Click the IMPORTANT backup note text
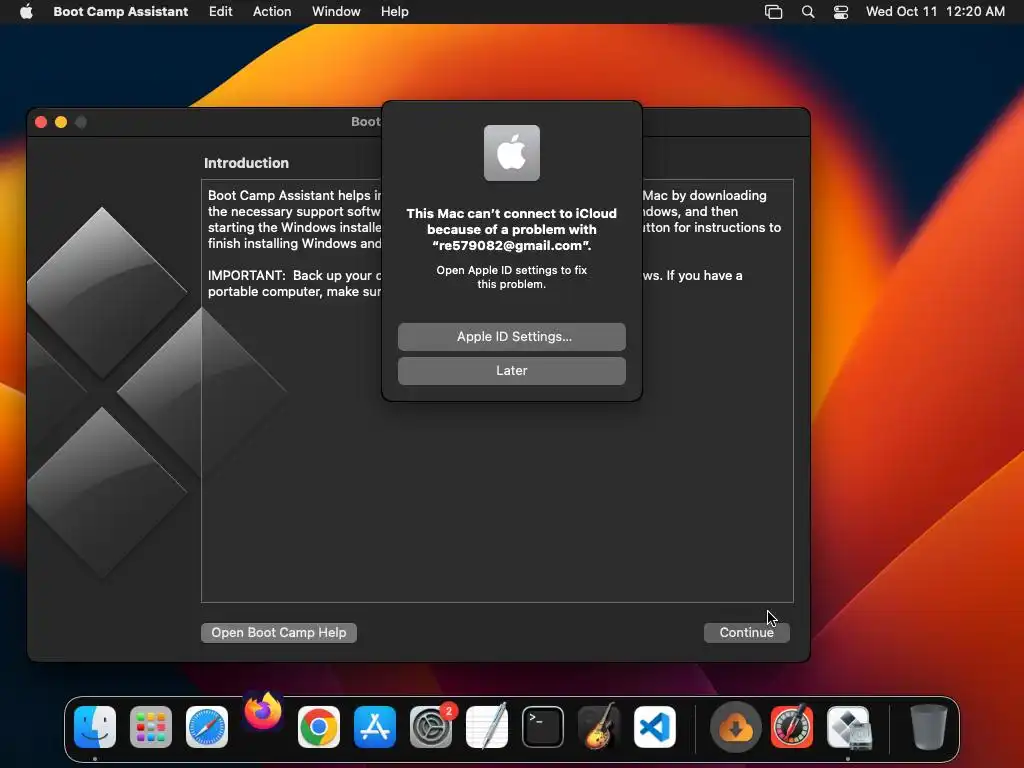 coord(294,283)
